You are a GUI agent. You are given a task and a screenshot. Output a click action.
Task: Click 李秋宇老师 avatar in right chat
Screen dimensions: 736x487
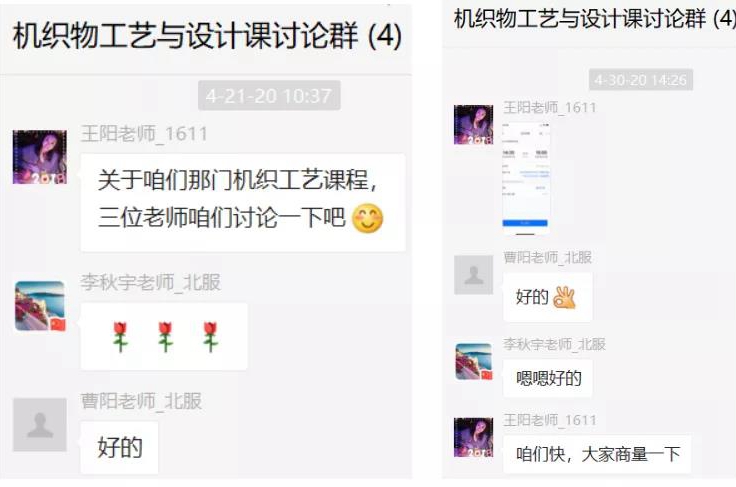click(x=474, y=362)
